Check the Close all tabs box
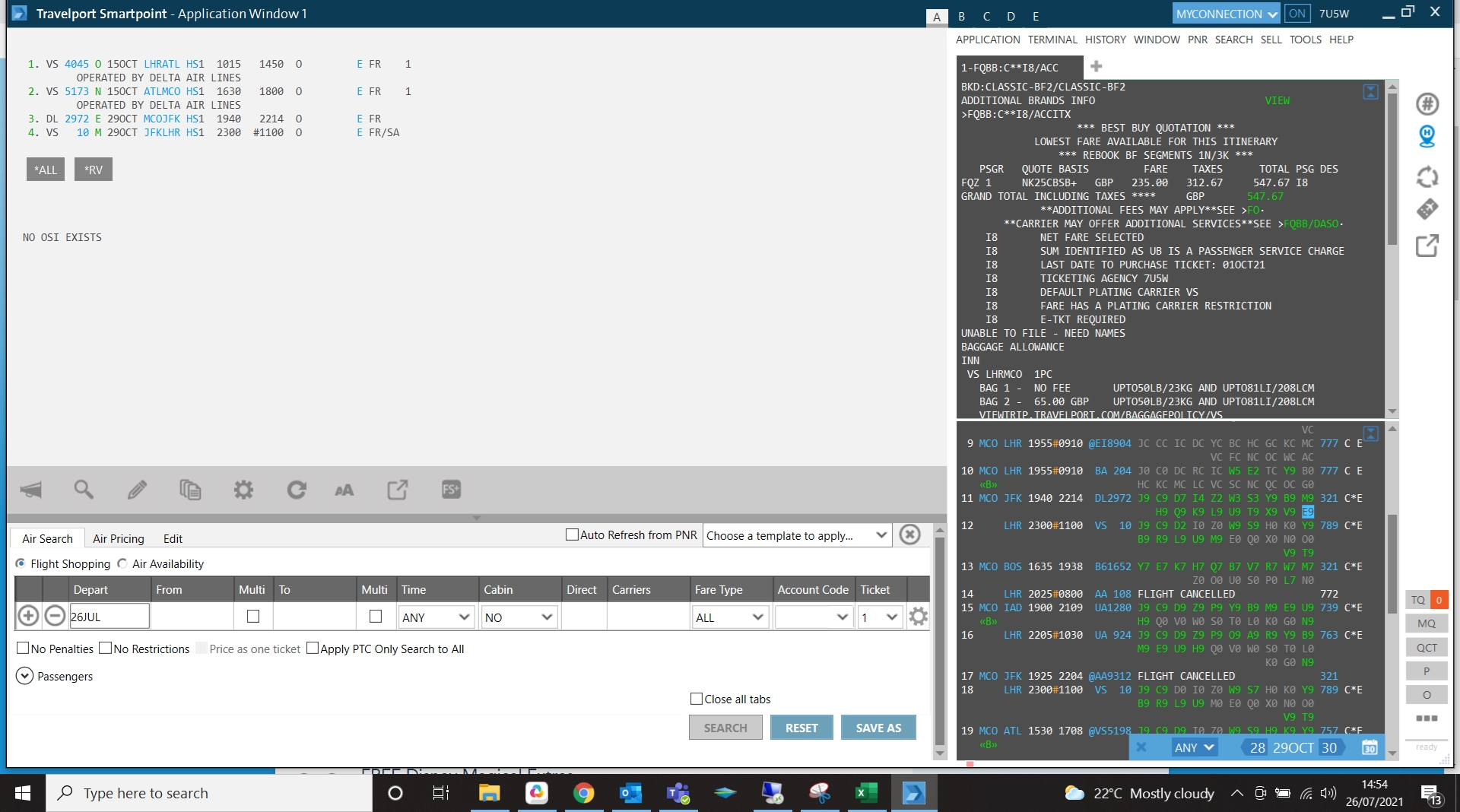The width and height of the screenshot is (1460, 812). (x=696, y=699)
